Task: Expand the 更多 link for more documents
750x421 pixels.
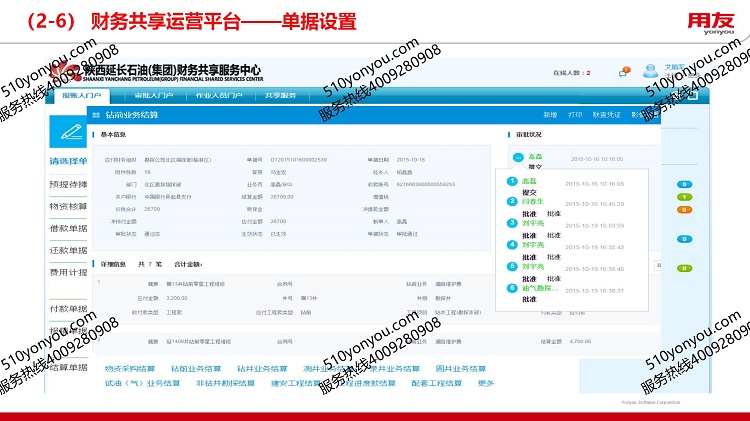Action: (x=486, y=383)
